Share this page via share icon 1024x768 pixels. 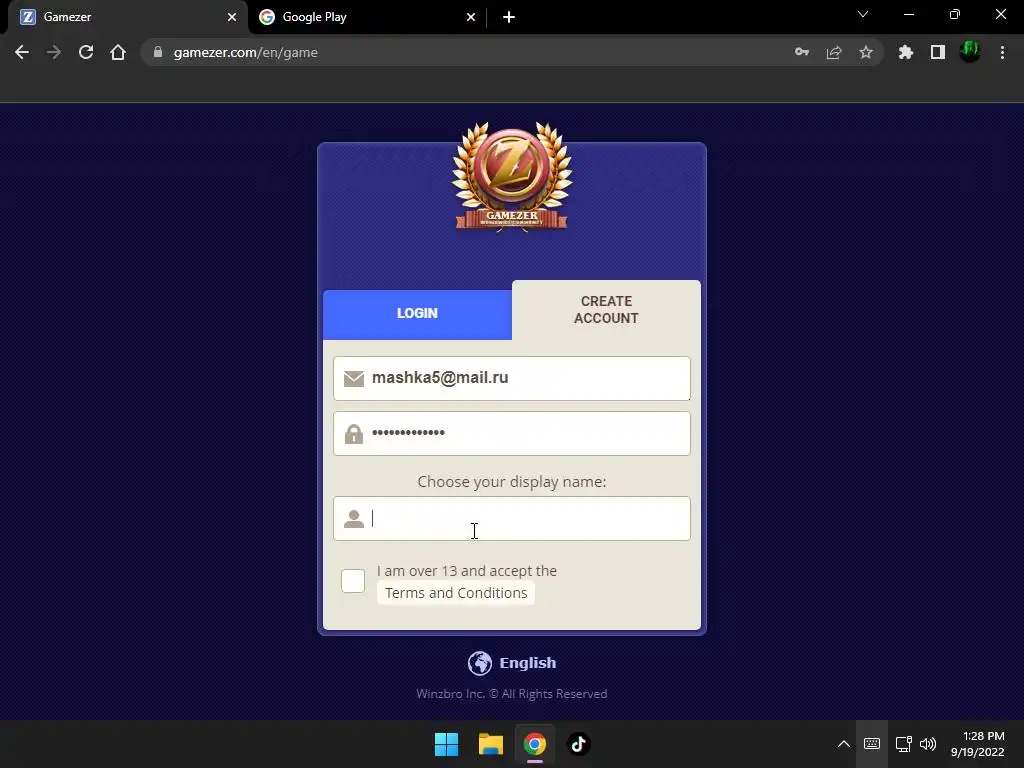(834, 52)
